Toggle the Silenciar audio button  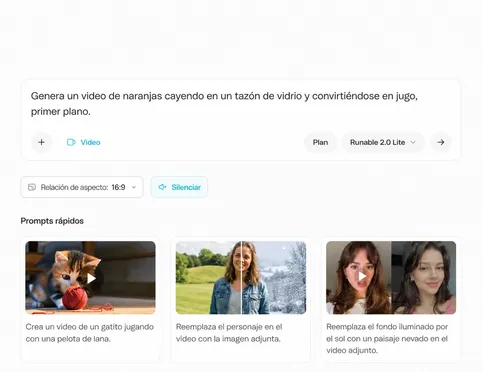(x=179, y=187)
